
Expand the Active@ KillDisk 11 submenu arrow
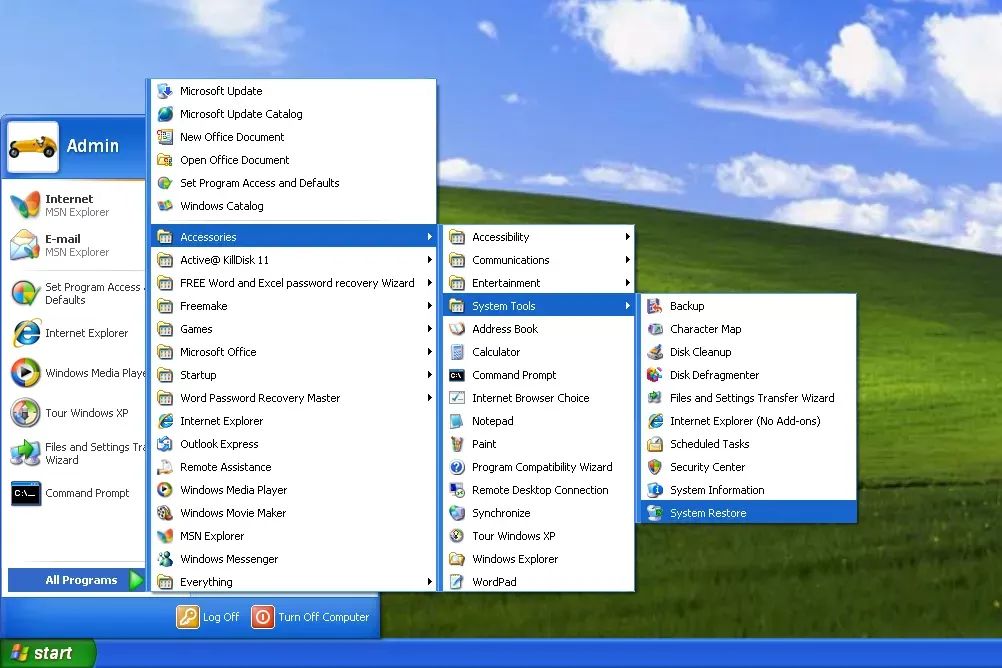429,260
